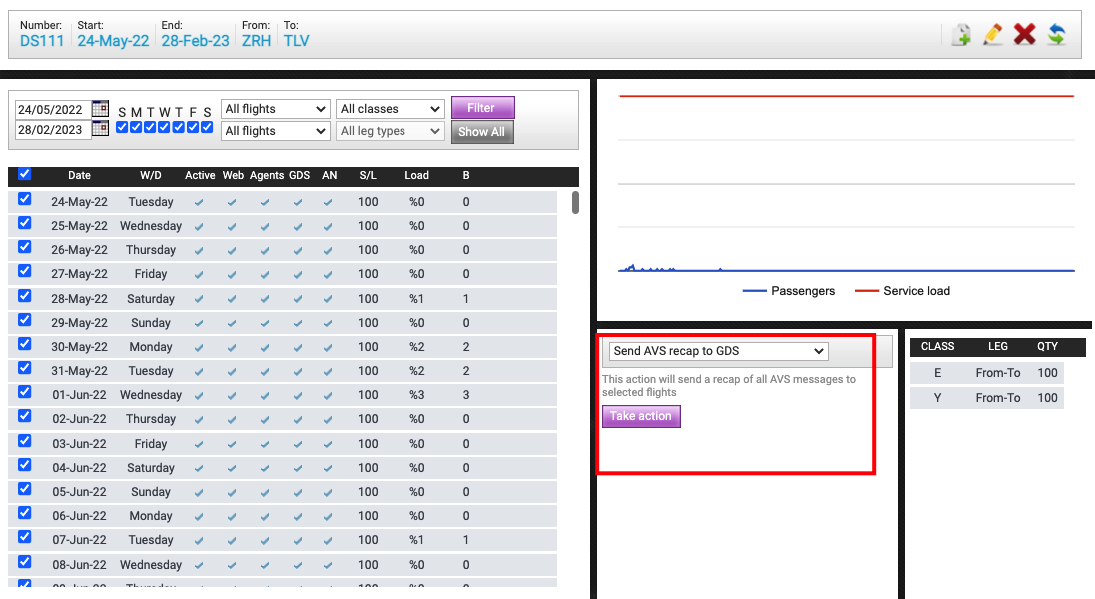Click Active tick for 30-May-22 row
This screenshot has height=599, width=1095.
[199, 348]
